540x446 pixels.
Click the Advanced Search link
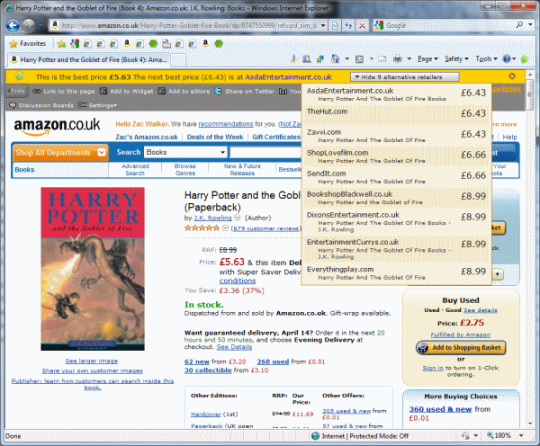coord(135,169)
